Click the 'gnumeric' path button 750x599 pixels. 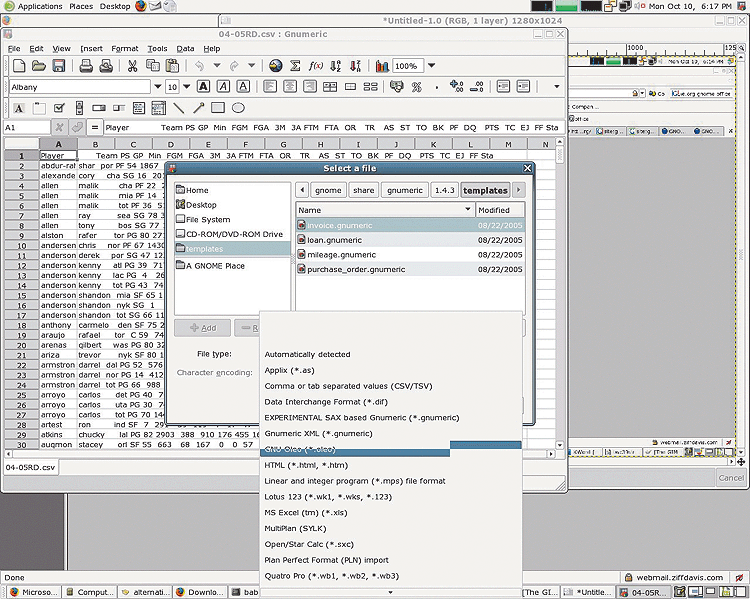coord(405,190)
